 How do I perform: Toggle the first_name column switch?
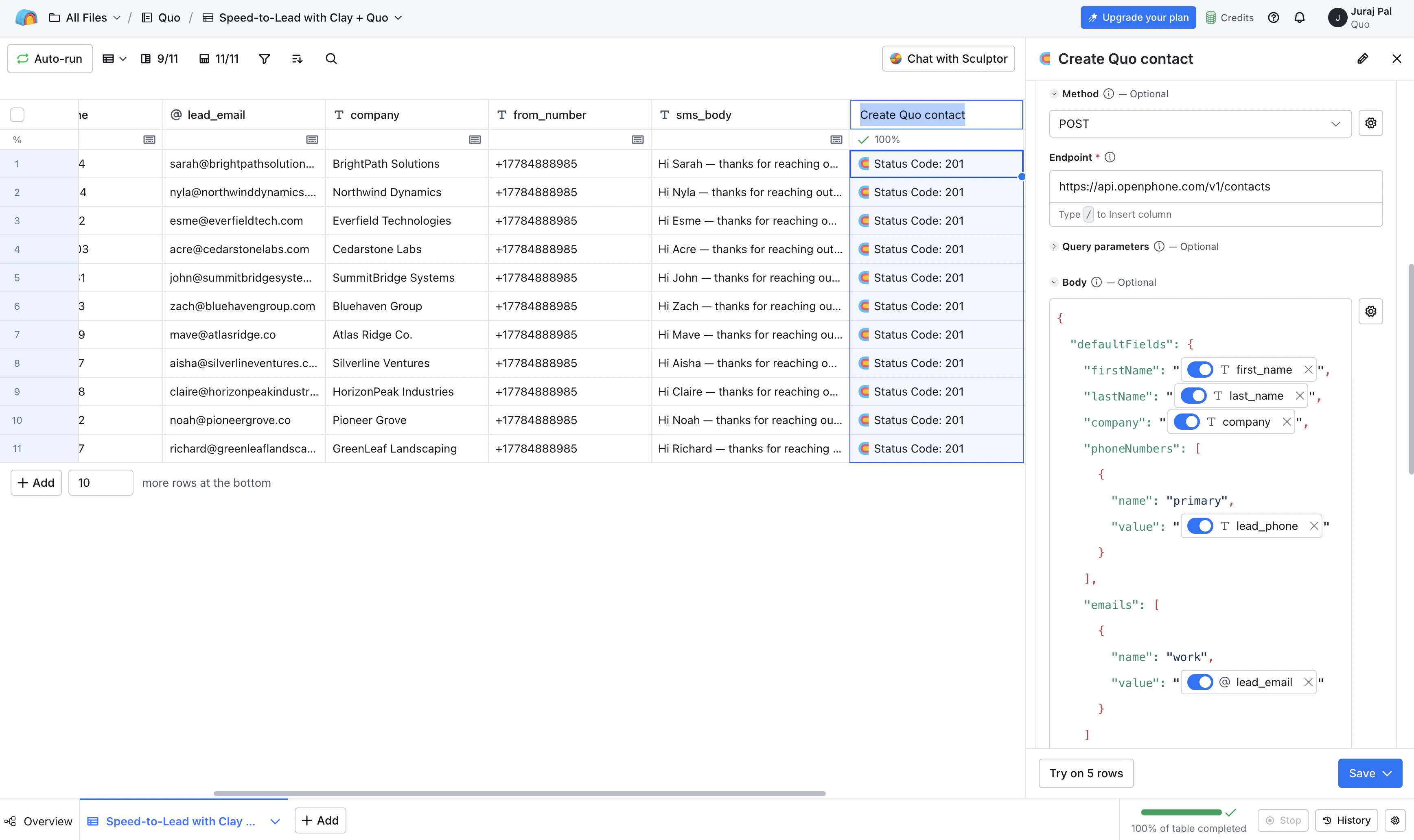click(x=1200, y=370)
